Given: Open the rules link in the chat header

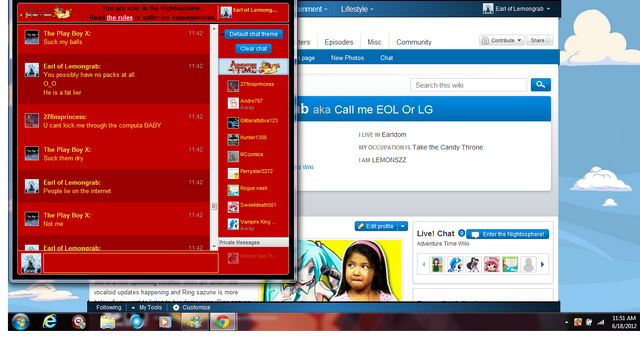Looking at the screenshot, I should (x=120, y=18).
